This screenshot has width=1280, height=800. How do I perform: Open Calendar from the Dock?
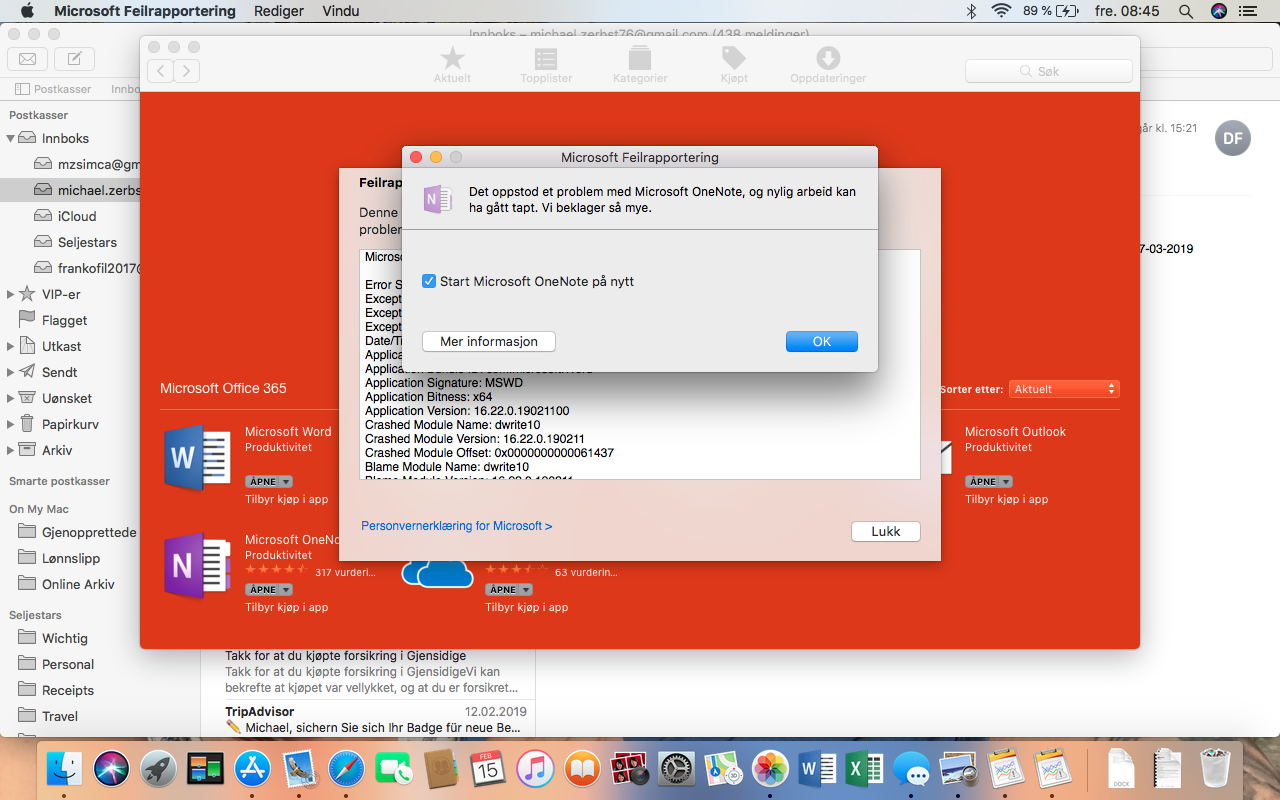[x=488, y=769]
